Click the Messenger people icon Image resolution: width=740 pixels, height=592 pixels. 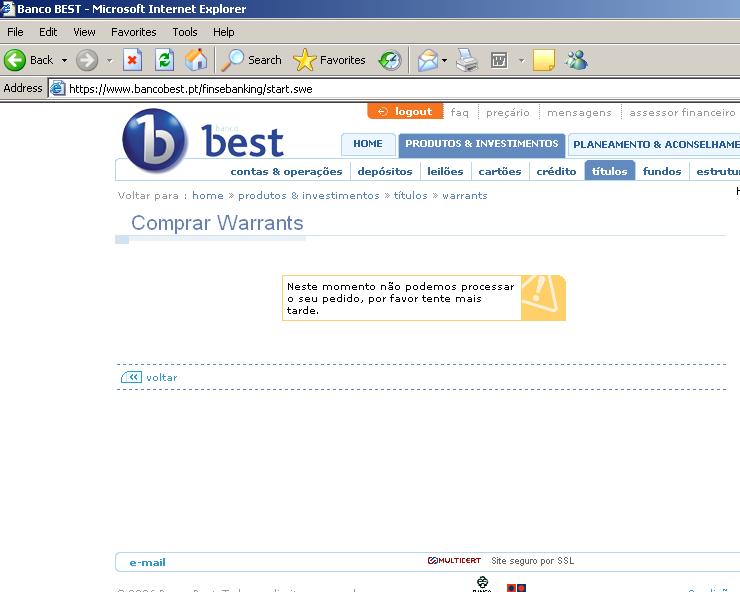(576, 60)
